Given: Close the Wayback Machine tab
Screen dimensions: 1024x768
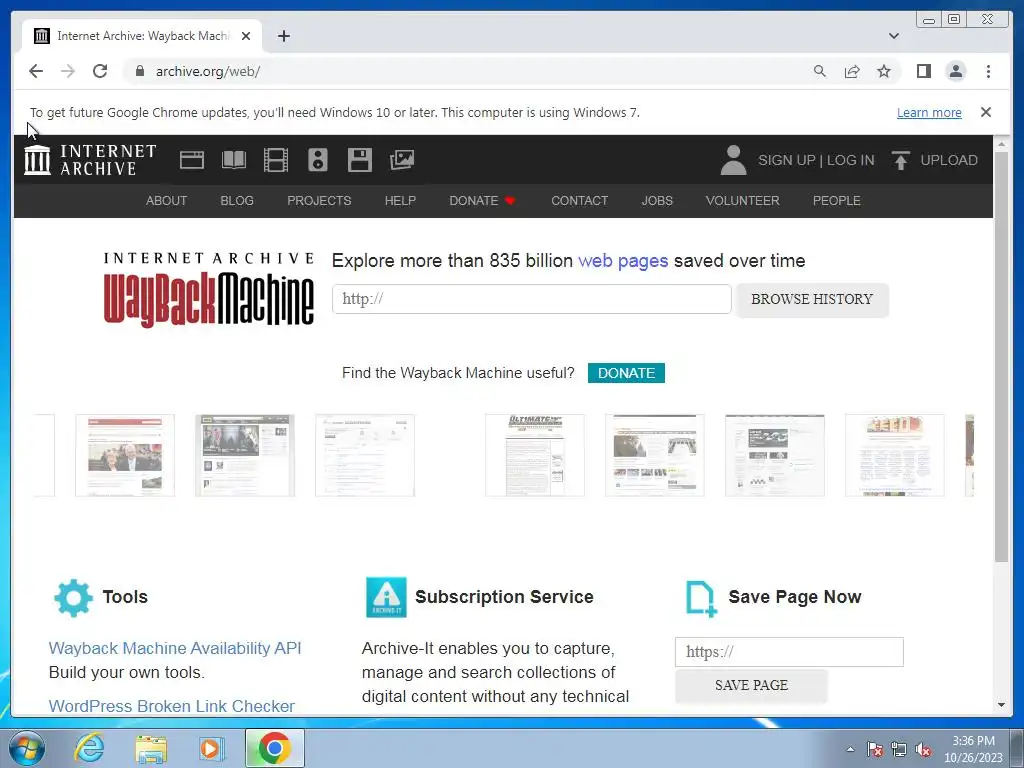Looking at the screenshot, I should point(246,36).
